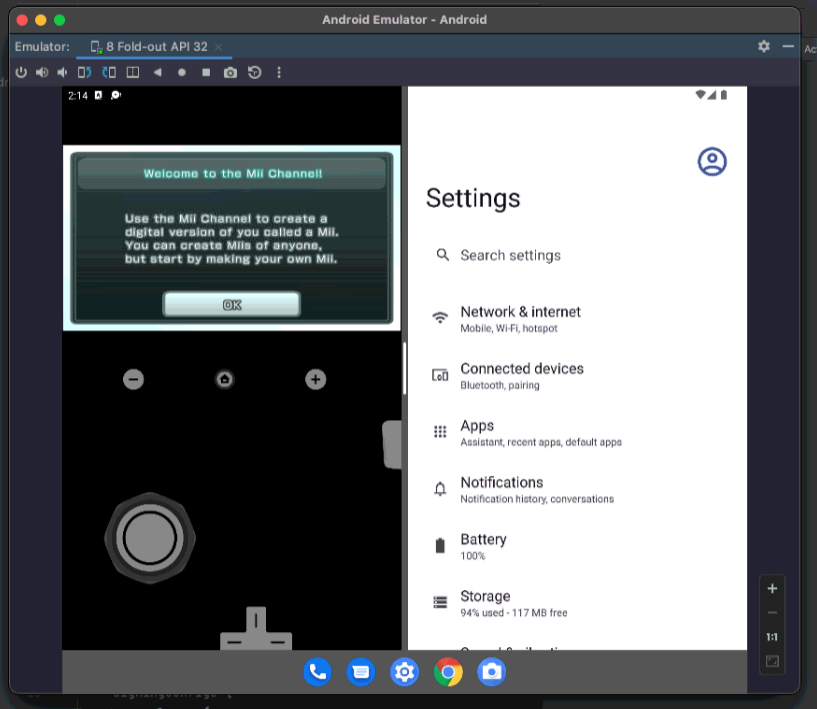The image size is (817, 709).
Task: Launch Camera app from taskbar
Action: 491,672
